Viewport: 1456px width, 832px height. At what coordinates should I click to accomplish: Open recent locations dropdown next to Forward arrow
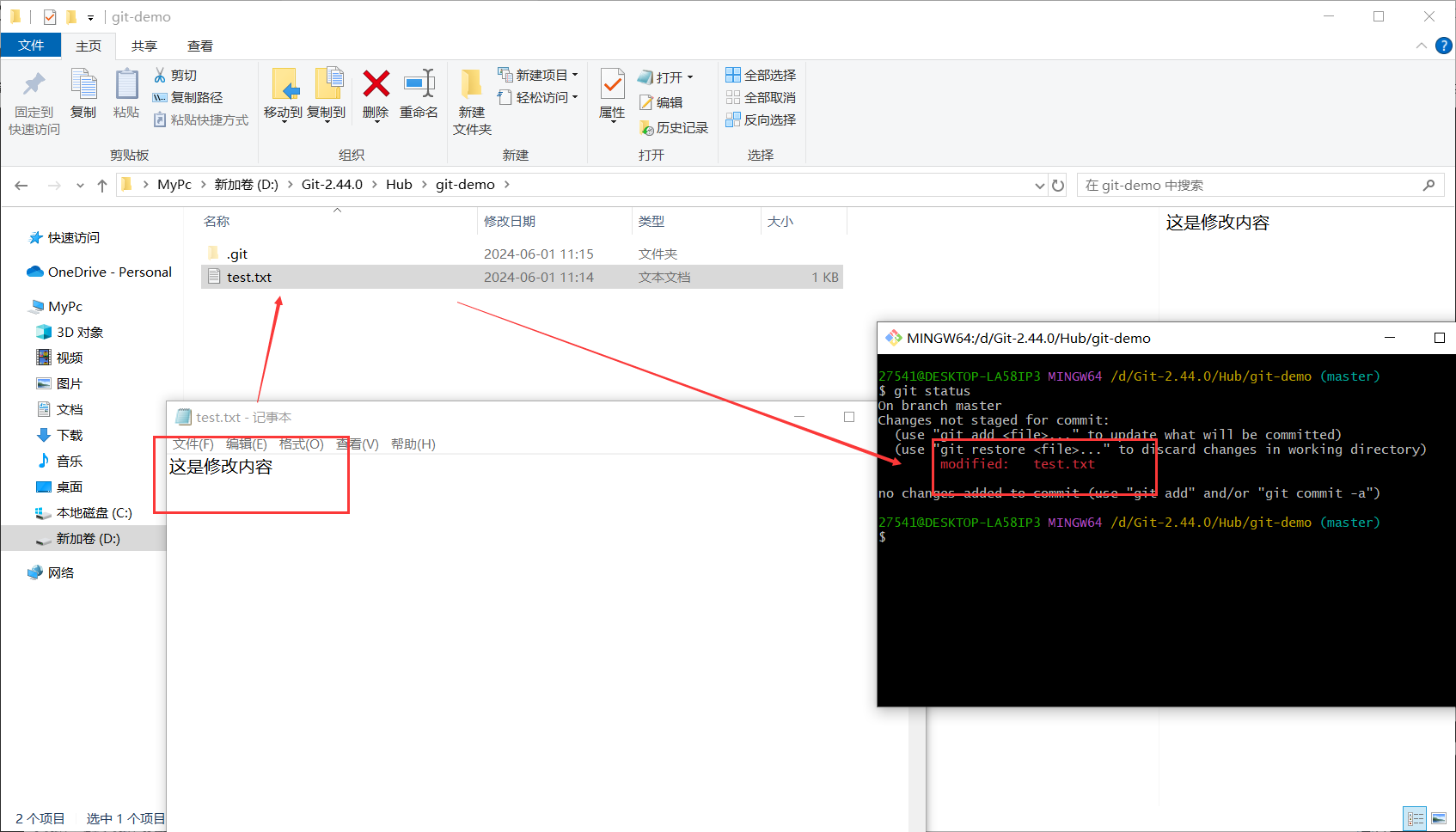[x=80, y=185]
